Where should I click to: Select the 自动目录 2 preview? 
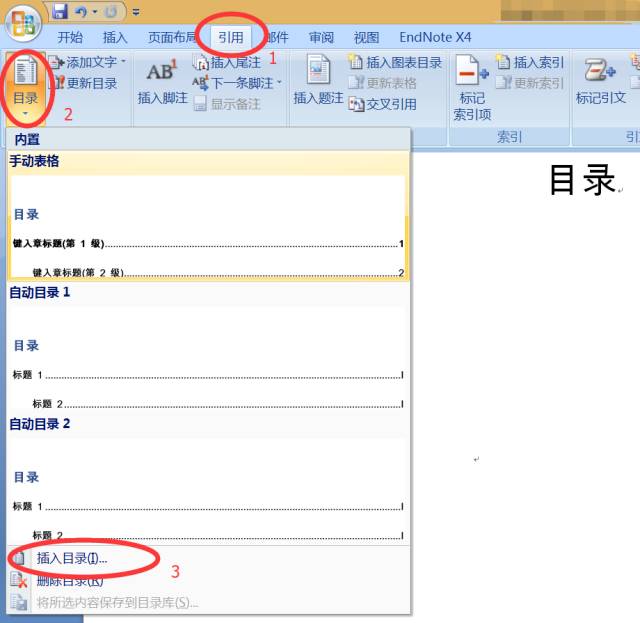pyautogui.click(x=208, y=479)
